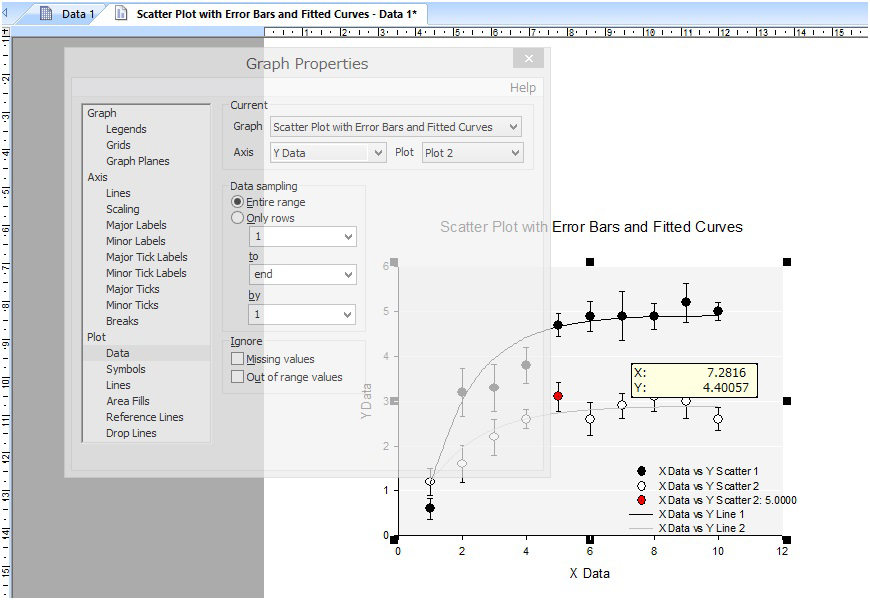Toggle the Out of range values checkbox

(238, 377)
